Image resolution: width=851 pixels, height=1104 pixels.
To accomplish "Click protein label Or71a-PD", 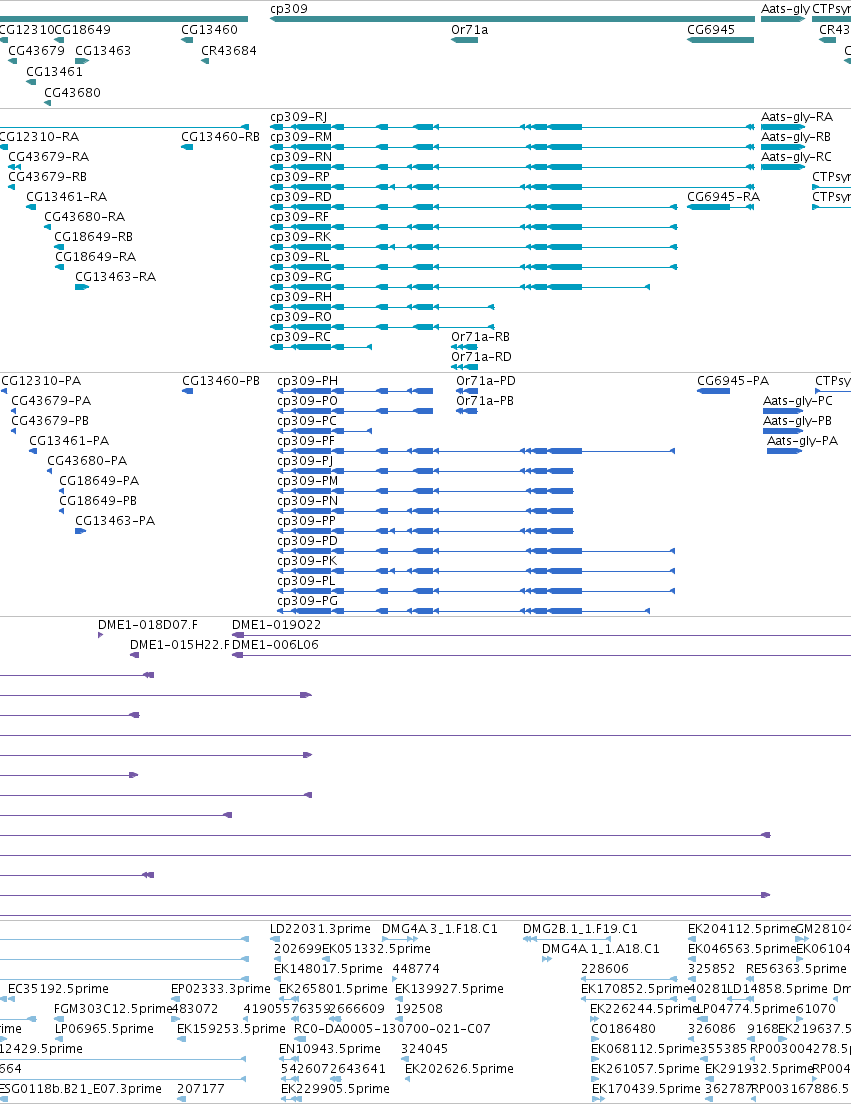I will (x=486, y=381).
